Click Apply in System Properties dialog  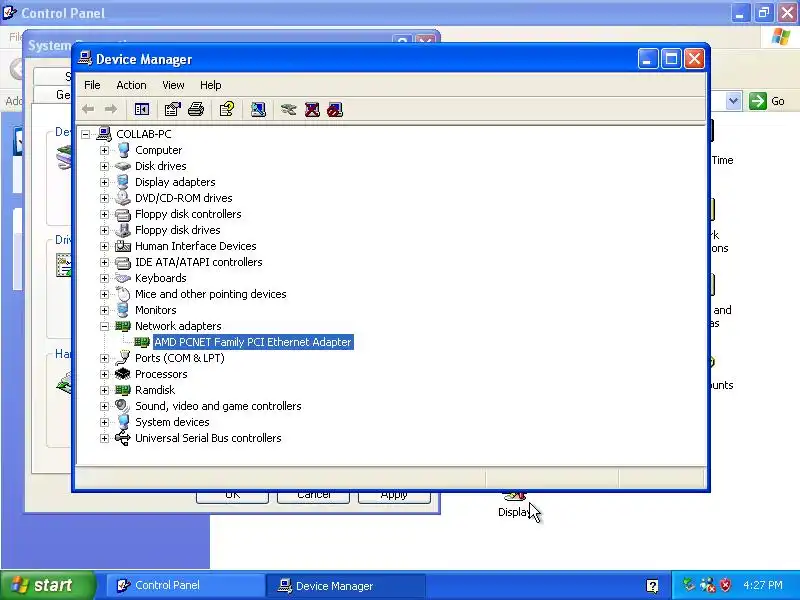click(x=394, y=496)
